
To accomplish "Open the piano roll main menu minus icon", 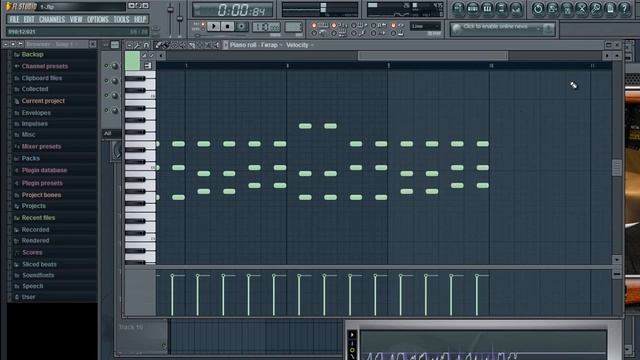I will tap(129, 45).
